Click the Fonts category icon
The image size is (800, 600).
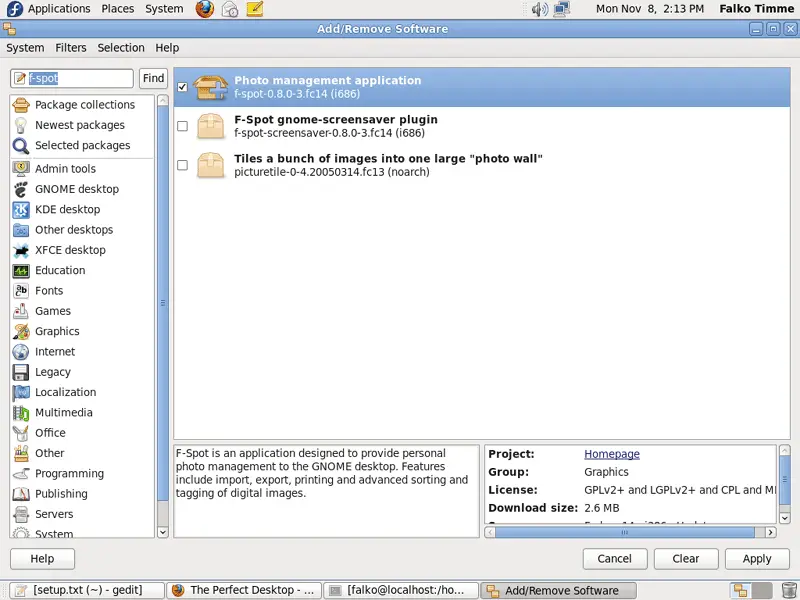pos(21,291)
